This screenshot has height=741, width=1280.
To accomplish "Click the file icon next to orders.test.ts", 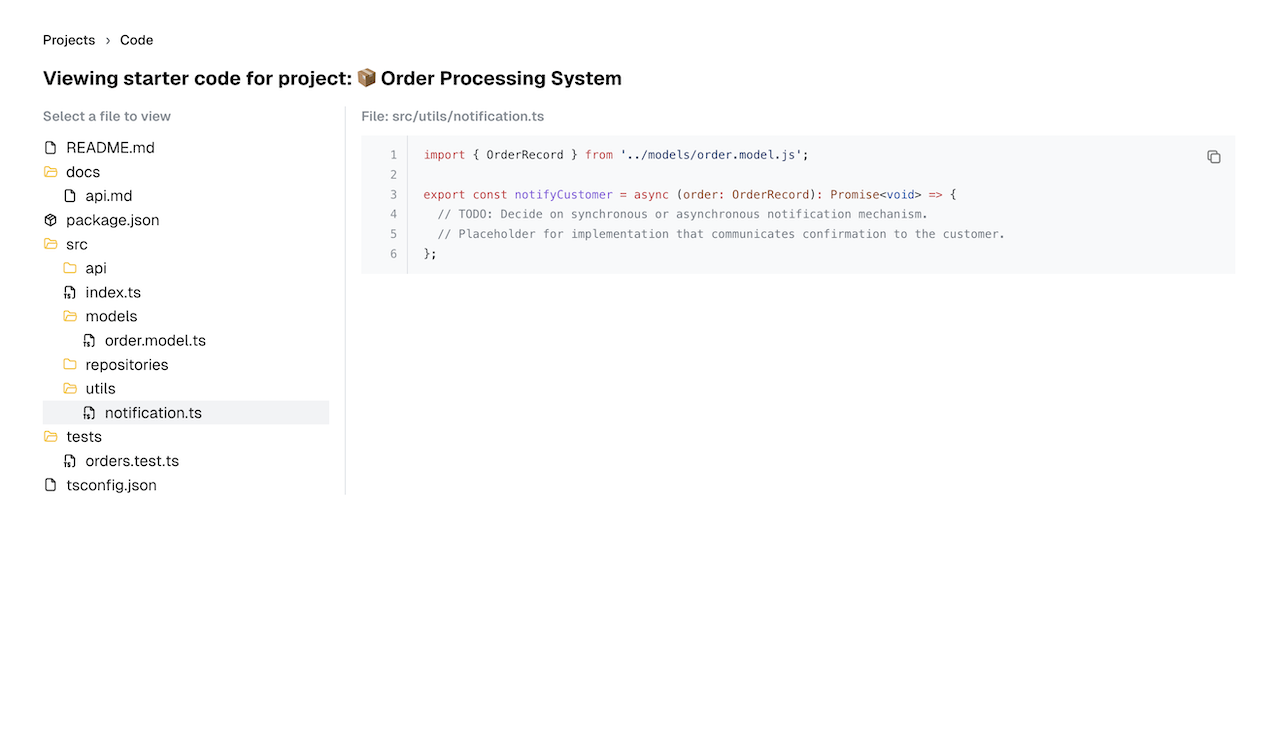I will point(69,461).
